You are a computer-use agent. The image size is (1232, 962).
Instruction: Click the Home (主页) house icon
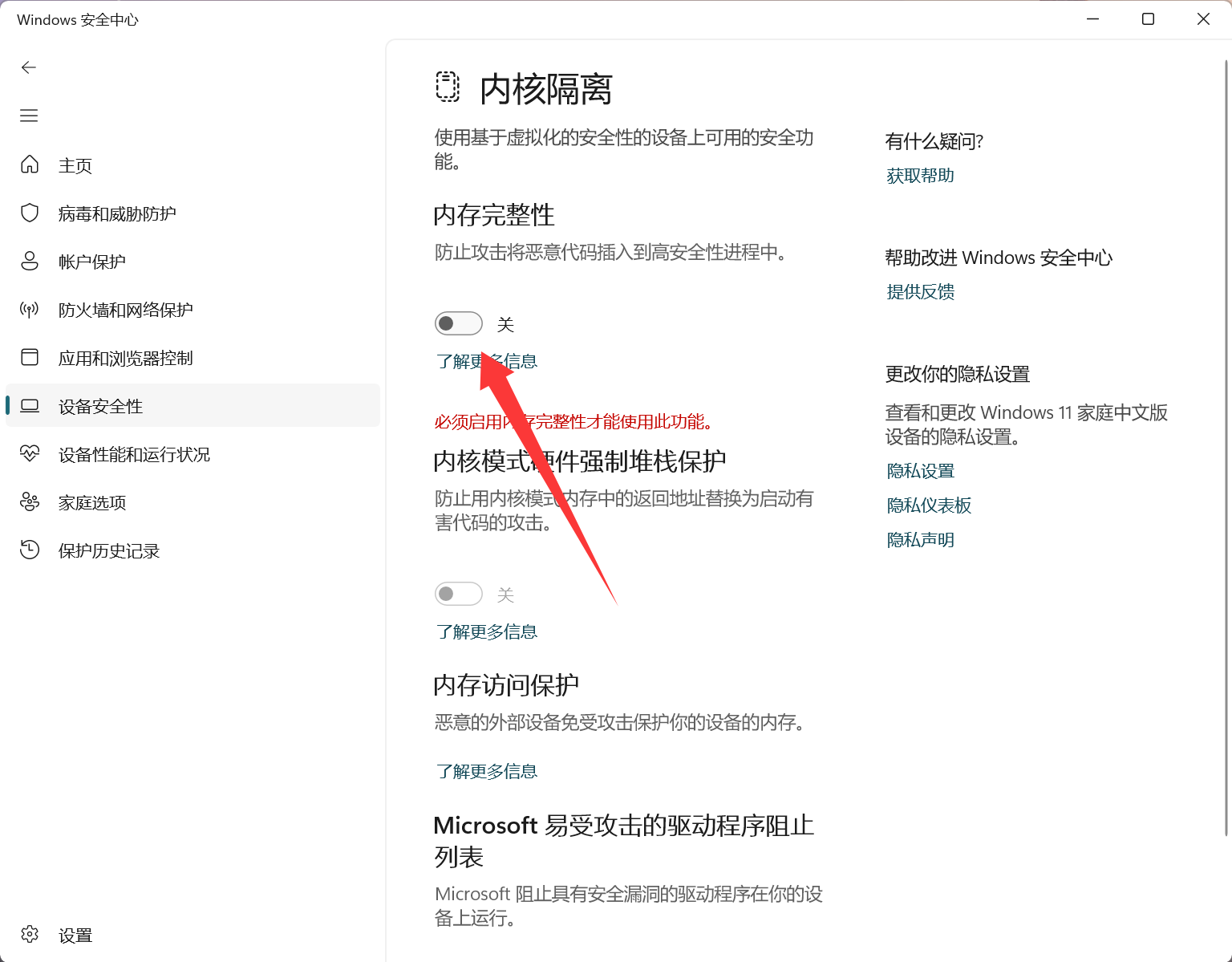click(30, 164)
